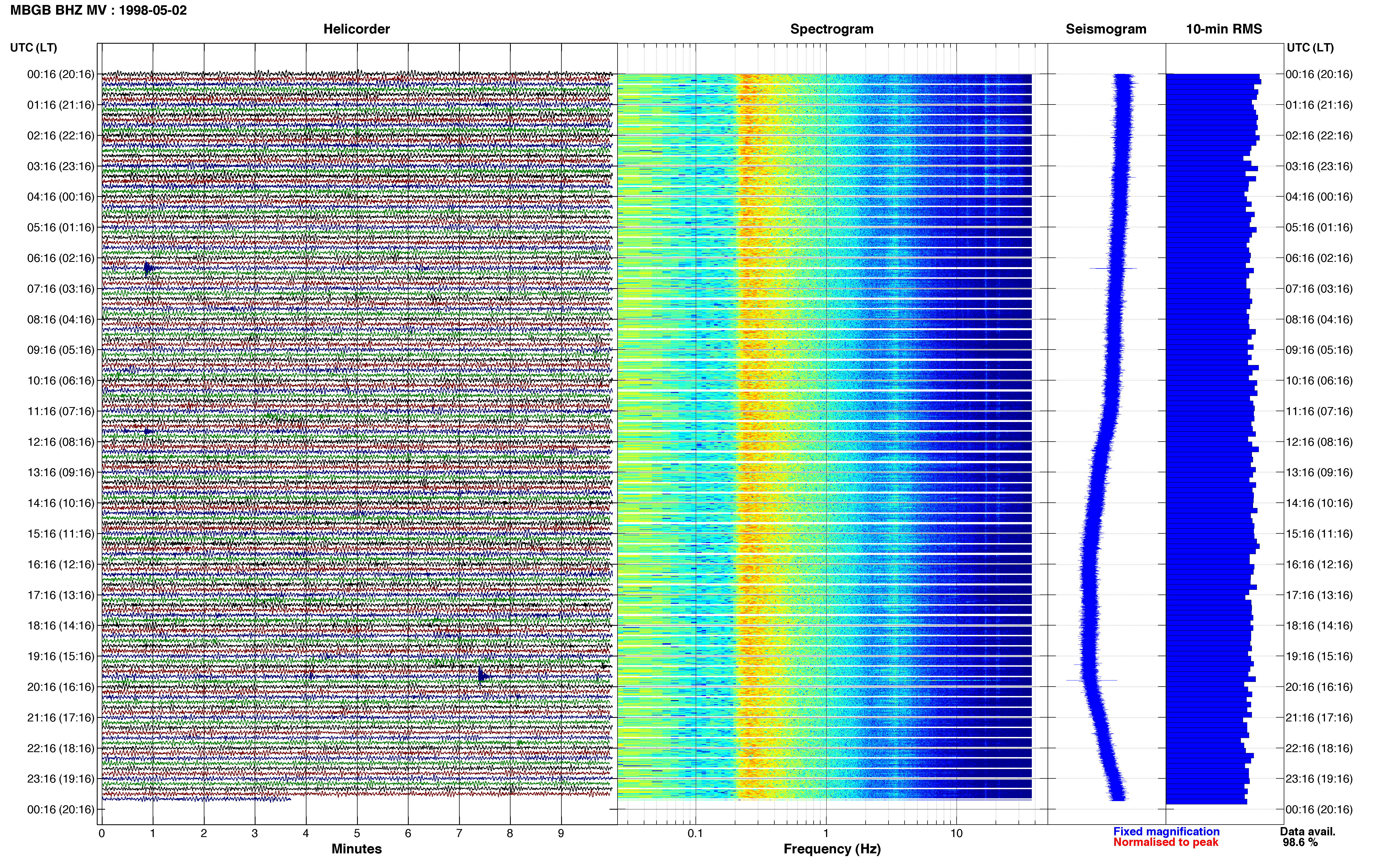Click the topmost RMS bar at 00:16

[x=1212, y=76]
